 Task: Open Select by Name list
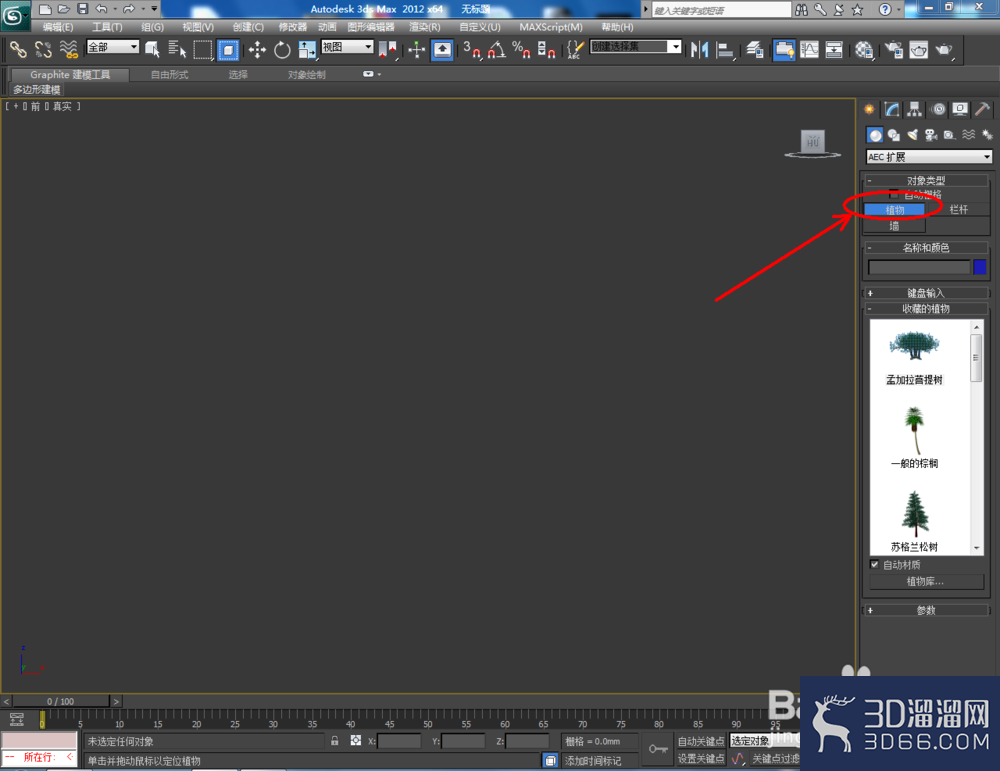[177, 49]
